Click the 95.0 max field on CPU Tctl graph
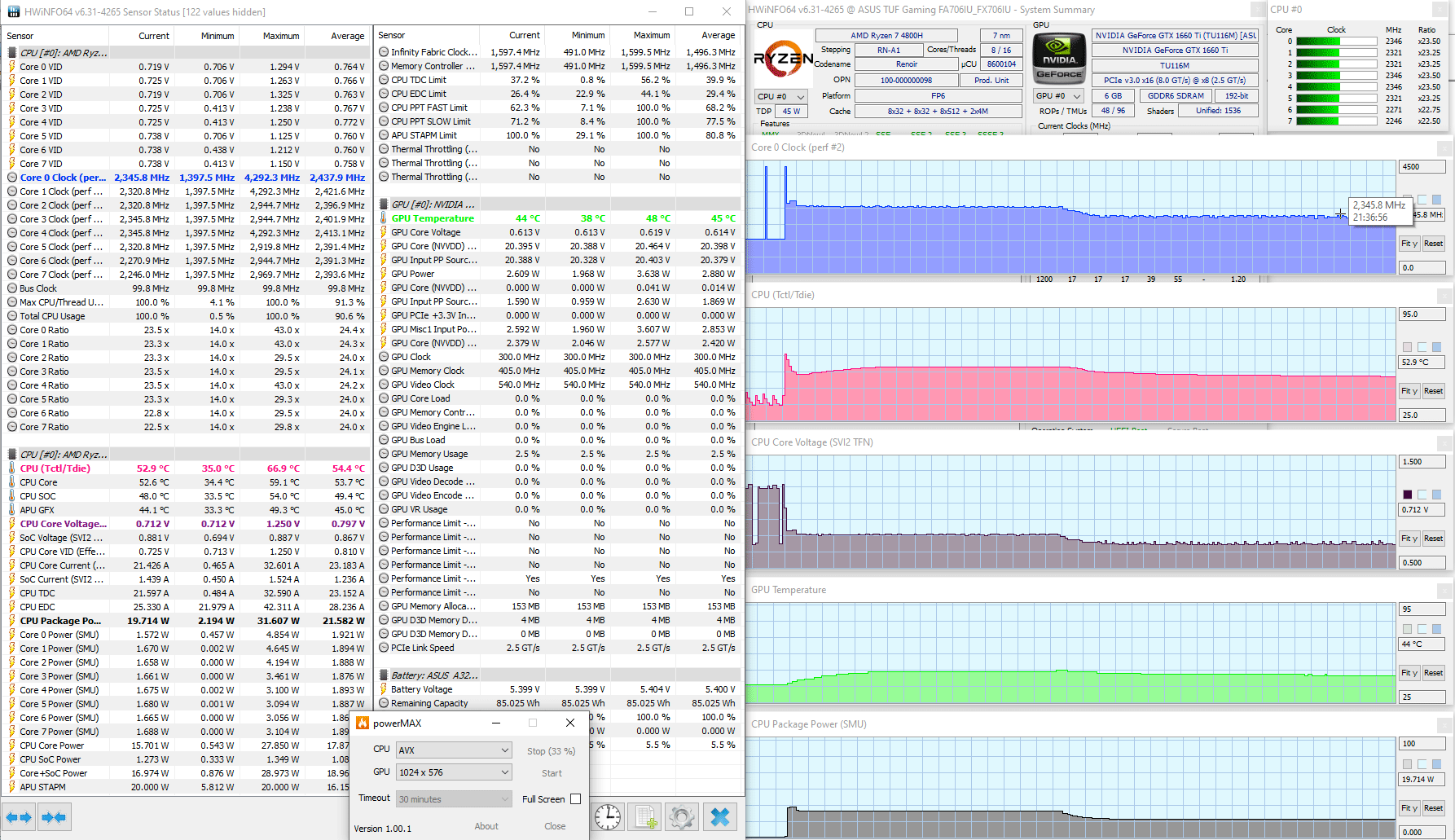This screenshot has width=1455, height=840. coord(1422,314)
